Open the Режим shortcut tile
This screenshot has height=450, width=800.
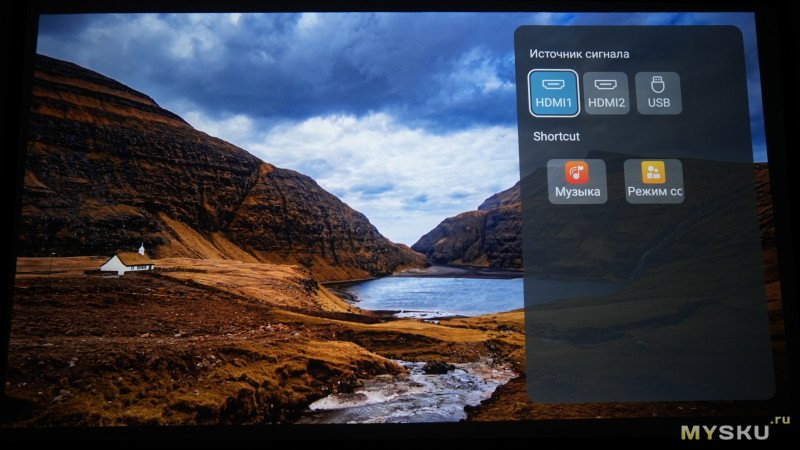coord(654,181)
